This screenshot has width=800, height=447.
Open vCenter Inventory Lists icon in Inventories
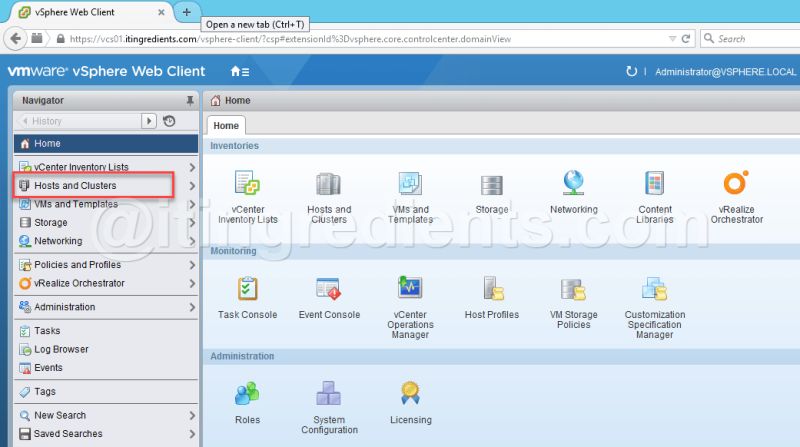[247, 183]
